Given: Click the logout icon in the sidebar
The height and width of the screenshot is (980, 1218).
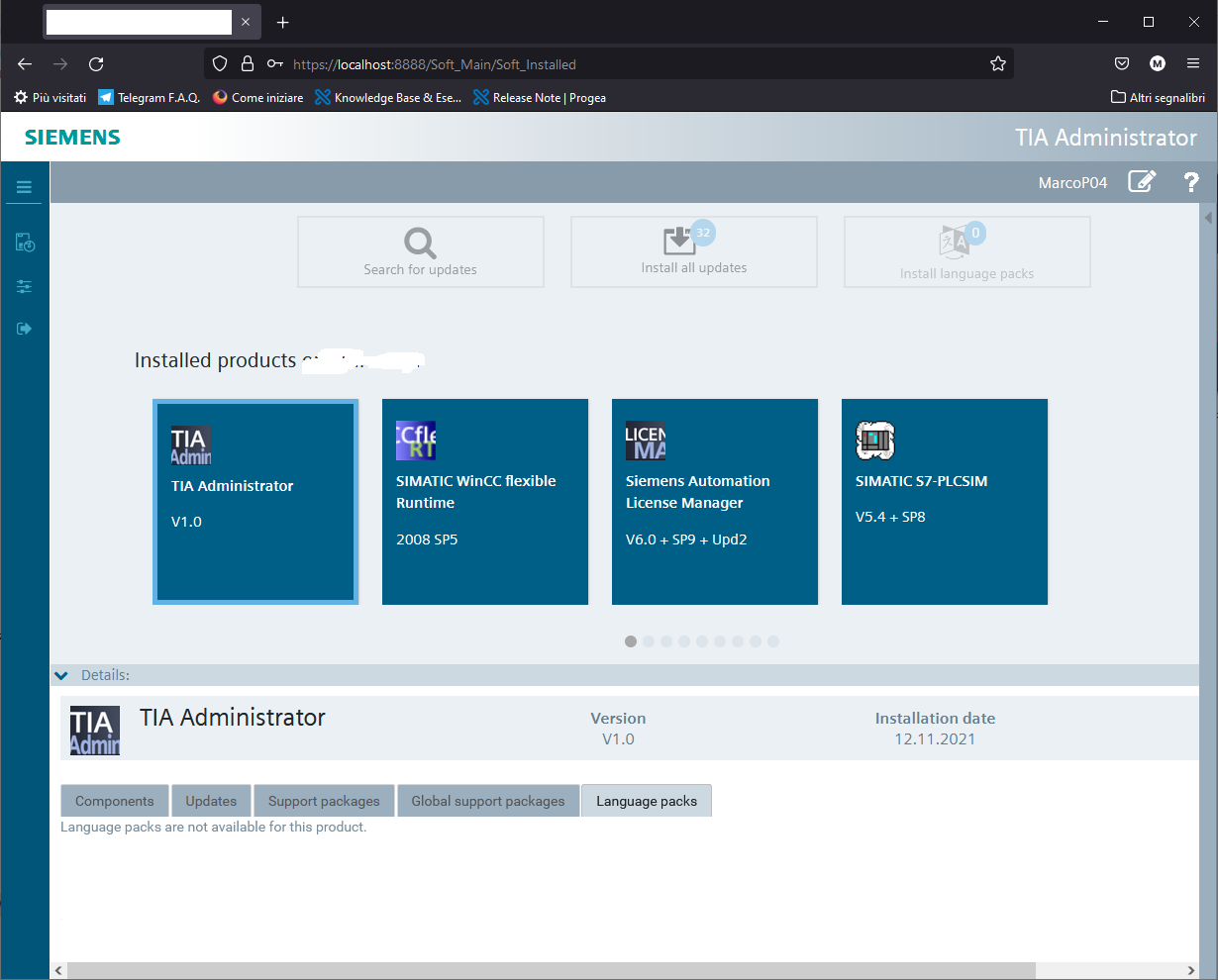Looking at the screenshot, I should tap(25, 329).
